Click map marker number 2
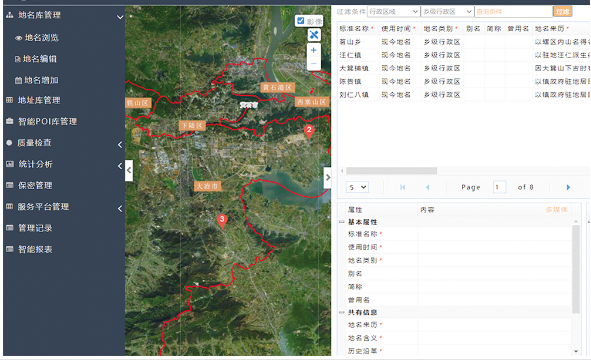This screenshot has height=360, width=591. (x=309, y=131)
